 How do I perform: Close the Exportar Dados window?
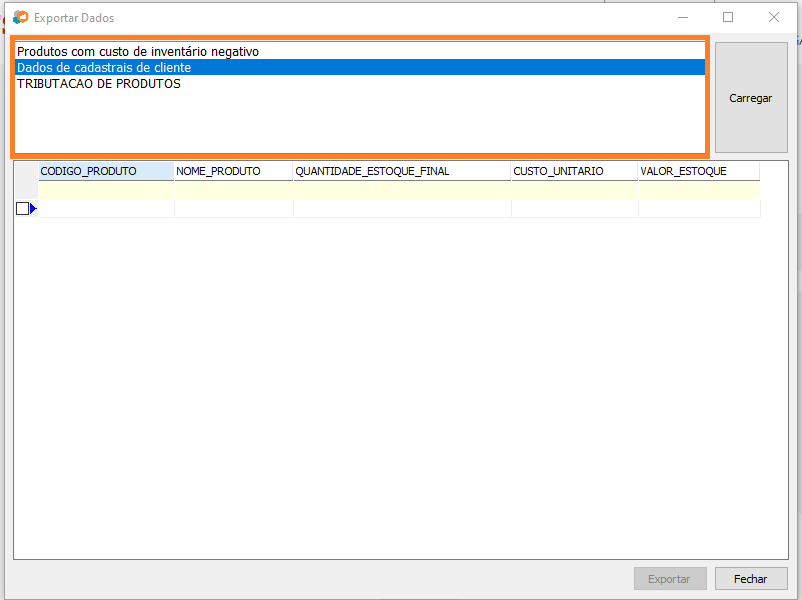773,17
